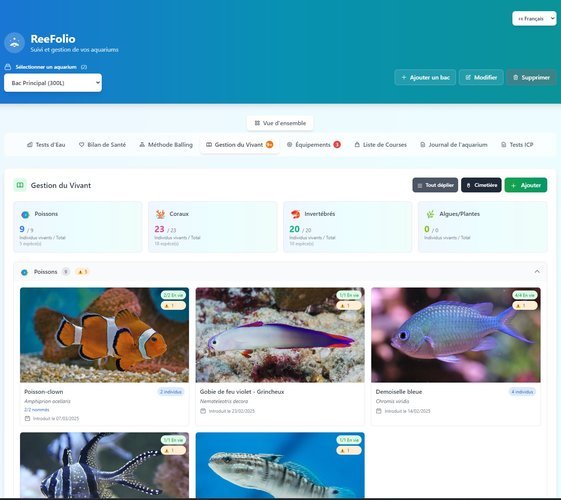561x500 pixels.
Task: Open the Vue d'ensemble overview
Action: coord(280,123)
